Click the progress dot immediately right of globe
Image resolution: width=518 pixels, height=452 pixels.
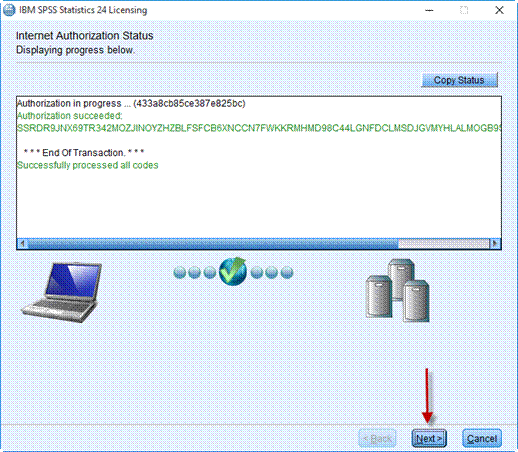257,273
